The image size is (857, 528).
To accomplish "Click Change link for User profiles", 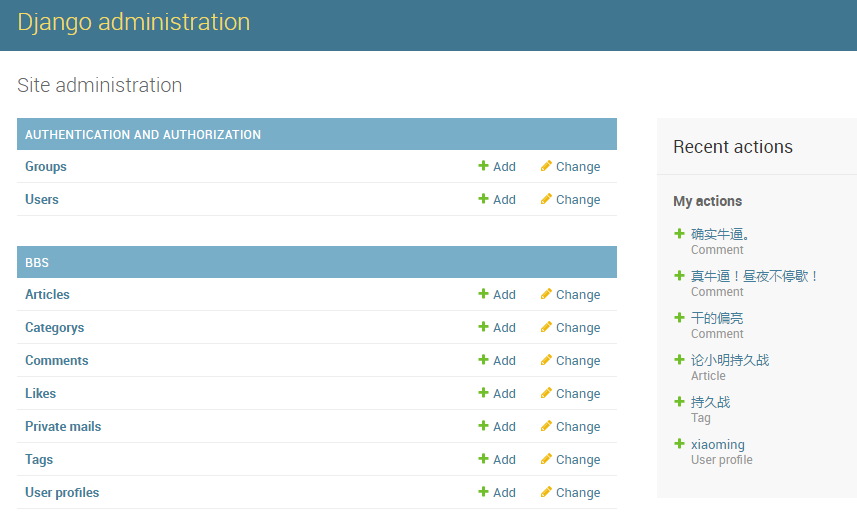I will 578,492.
